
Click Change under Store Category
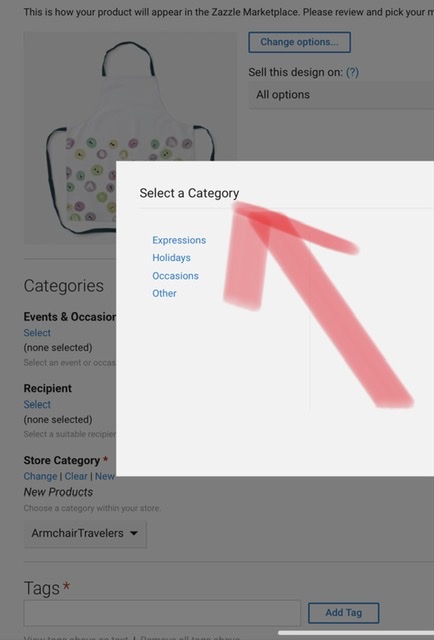coord(40,476)
